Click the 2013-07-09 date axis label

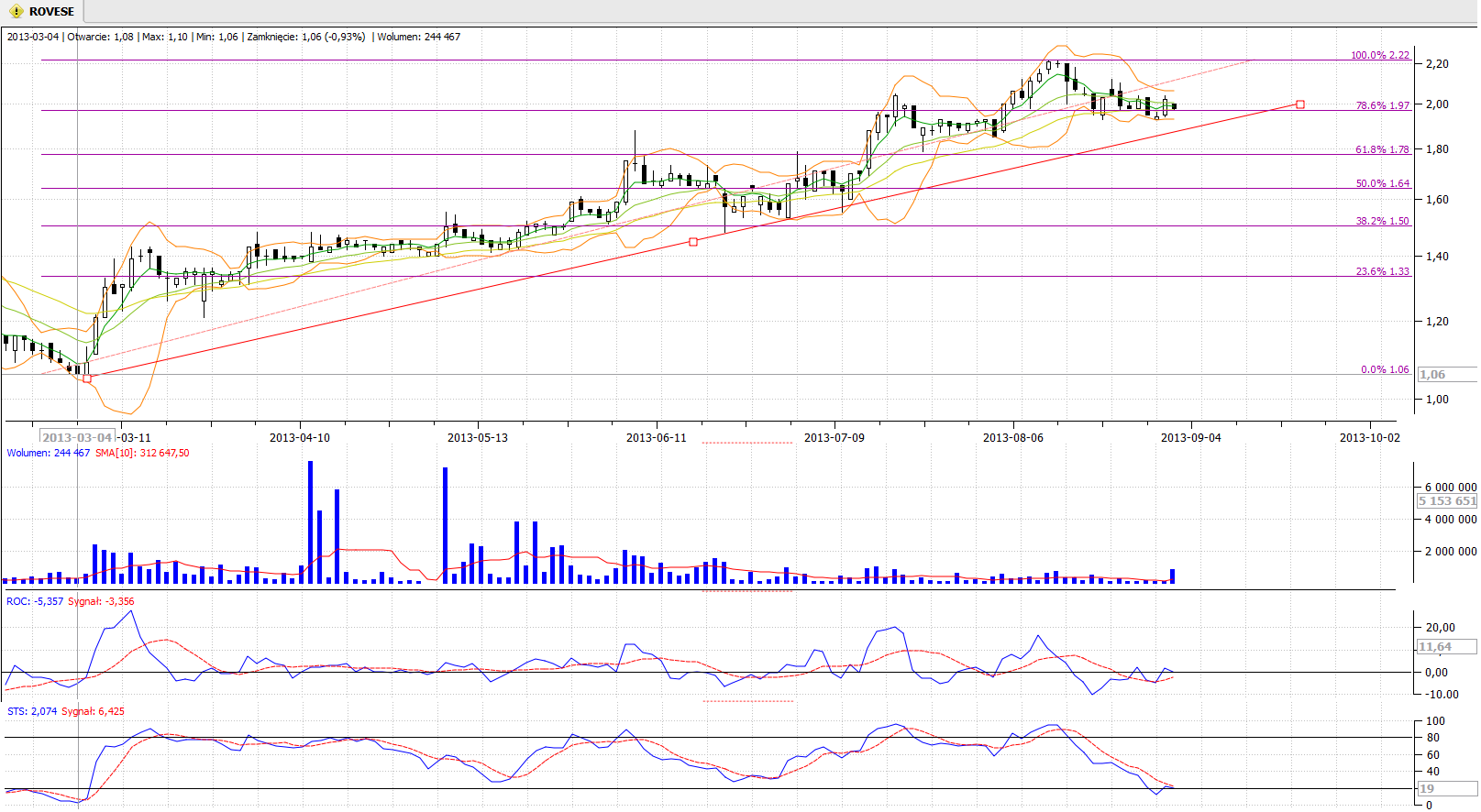tap(834, 437)
